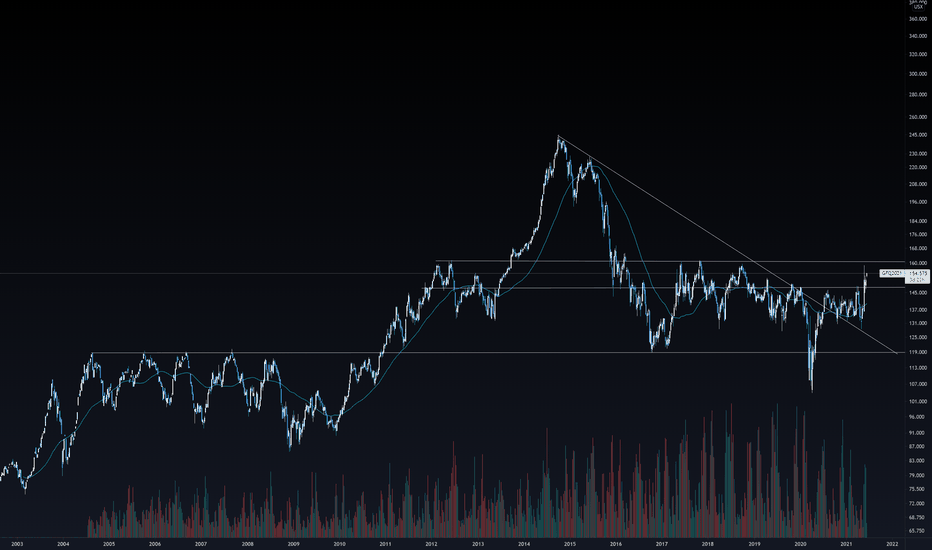The image size is (932, 550).
Task: Click the 2007 label on time axis
Action: coord(201,544)
